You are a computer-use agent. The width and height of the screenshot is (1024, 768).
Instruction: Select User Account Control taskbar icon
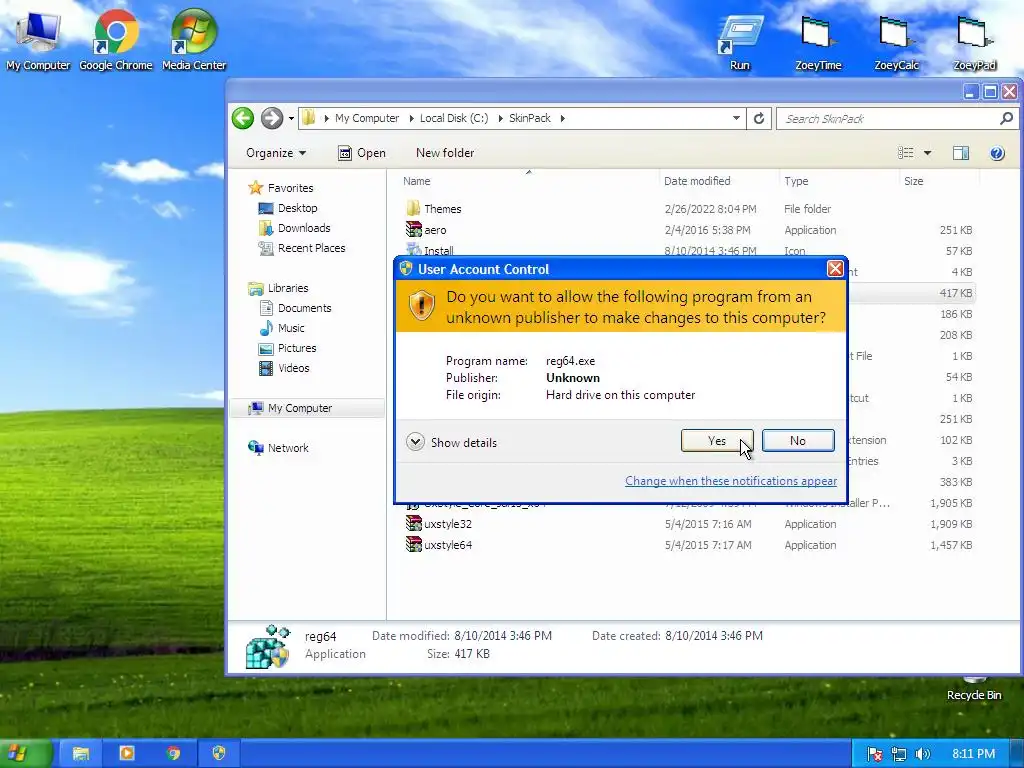click(219, 754)
